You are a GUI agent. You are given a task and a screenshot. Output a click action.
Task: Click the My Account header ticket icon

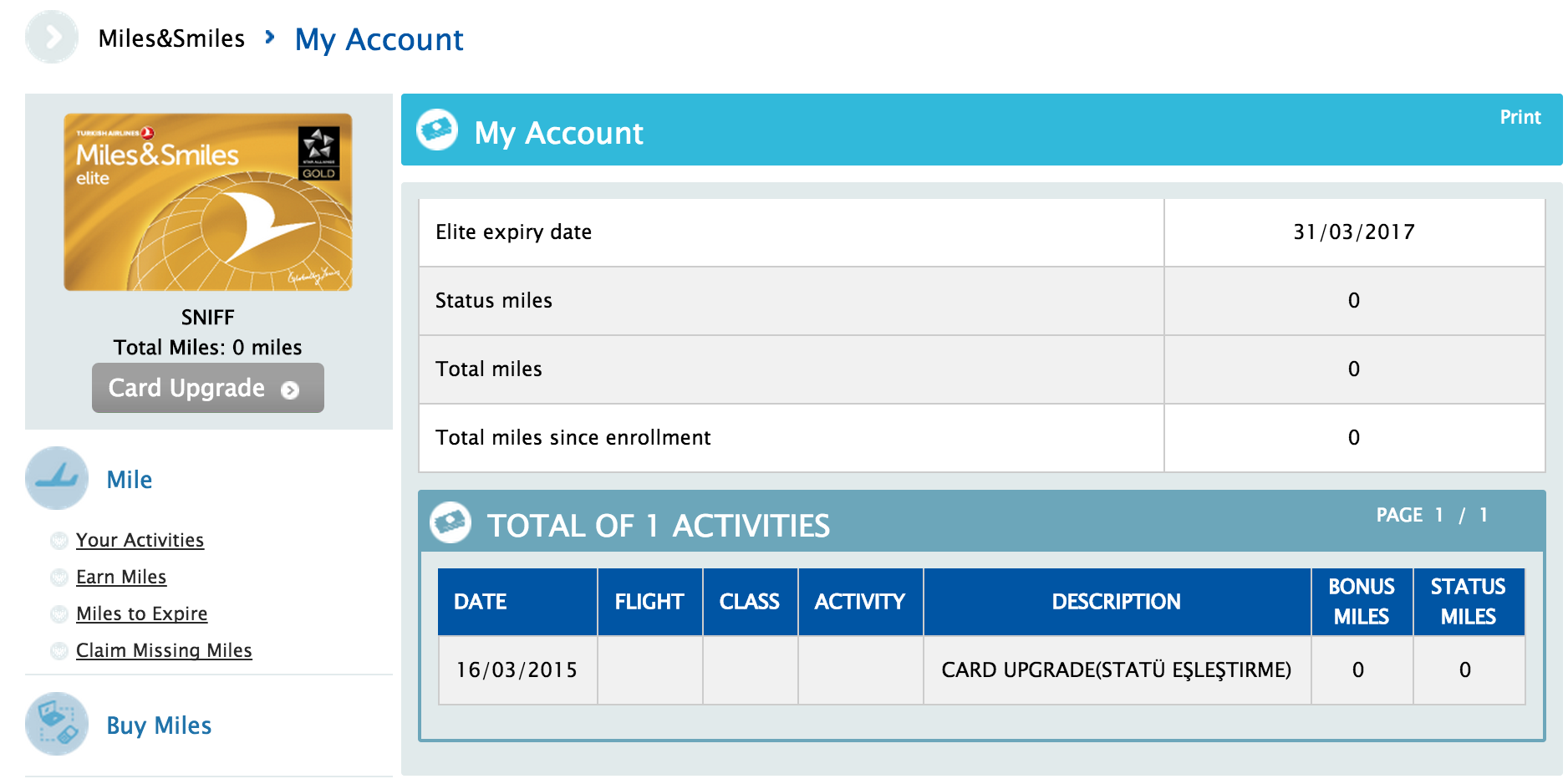tap(437, 130)
